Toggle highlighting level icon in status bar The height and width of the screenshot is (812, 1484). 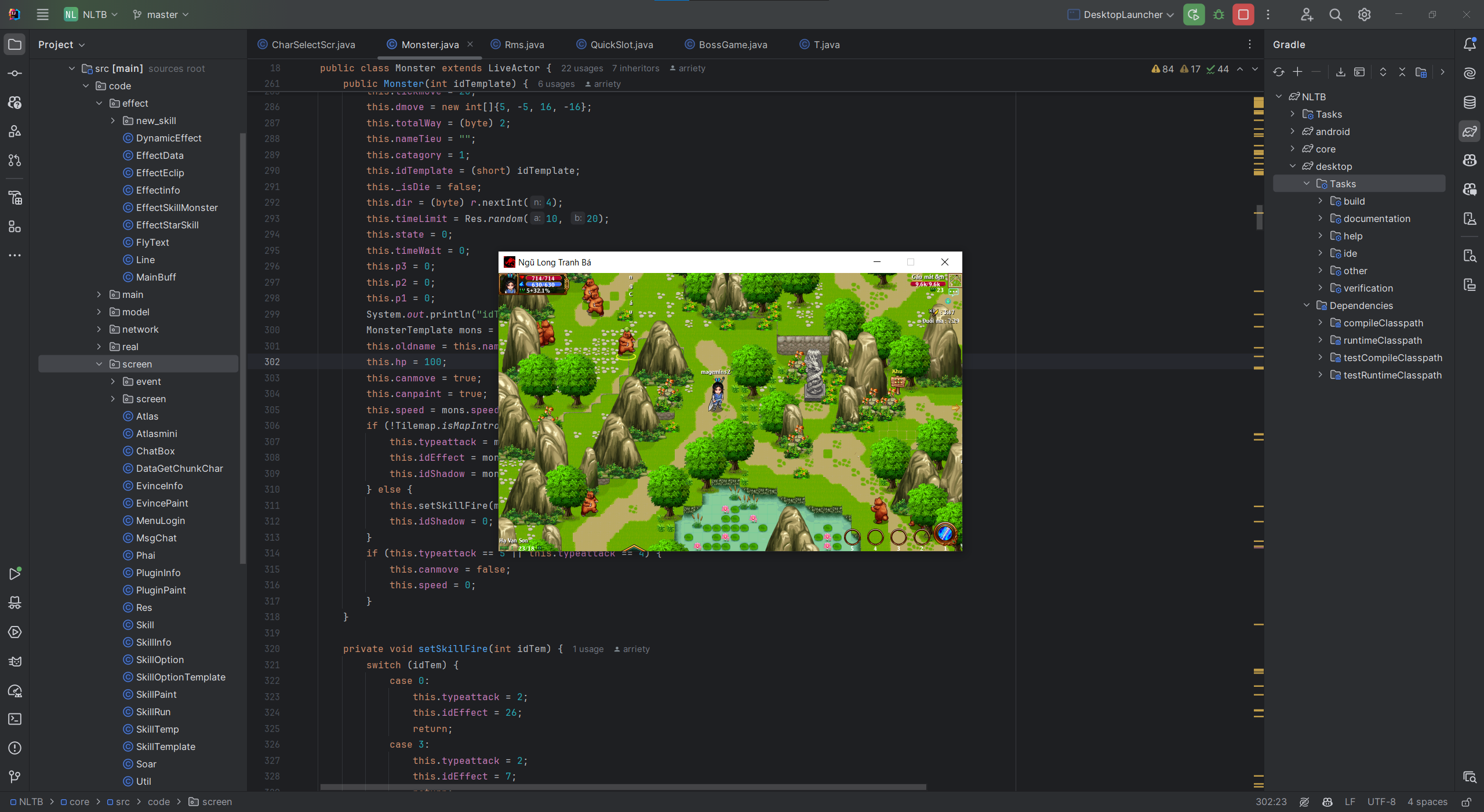(1304, 802)
